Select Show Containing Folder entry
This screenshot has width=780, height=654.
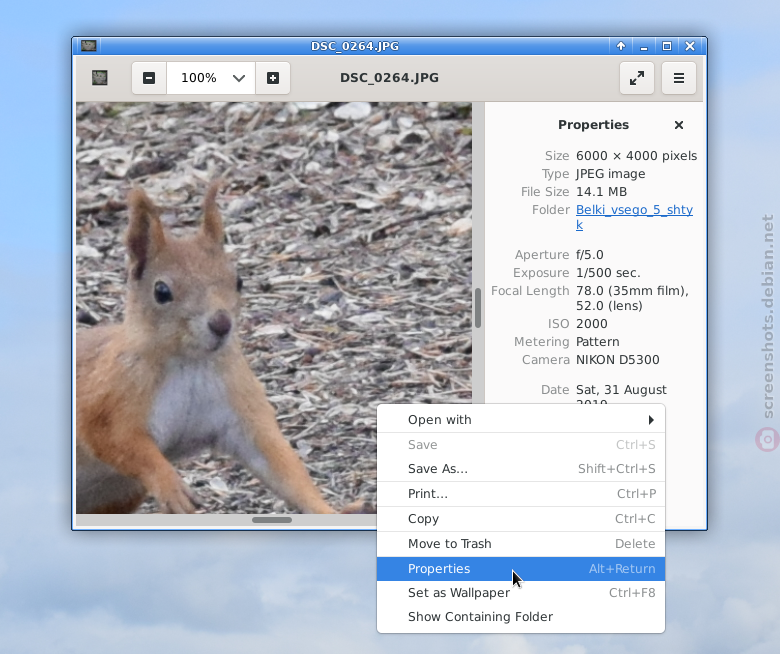point(521,617)
